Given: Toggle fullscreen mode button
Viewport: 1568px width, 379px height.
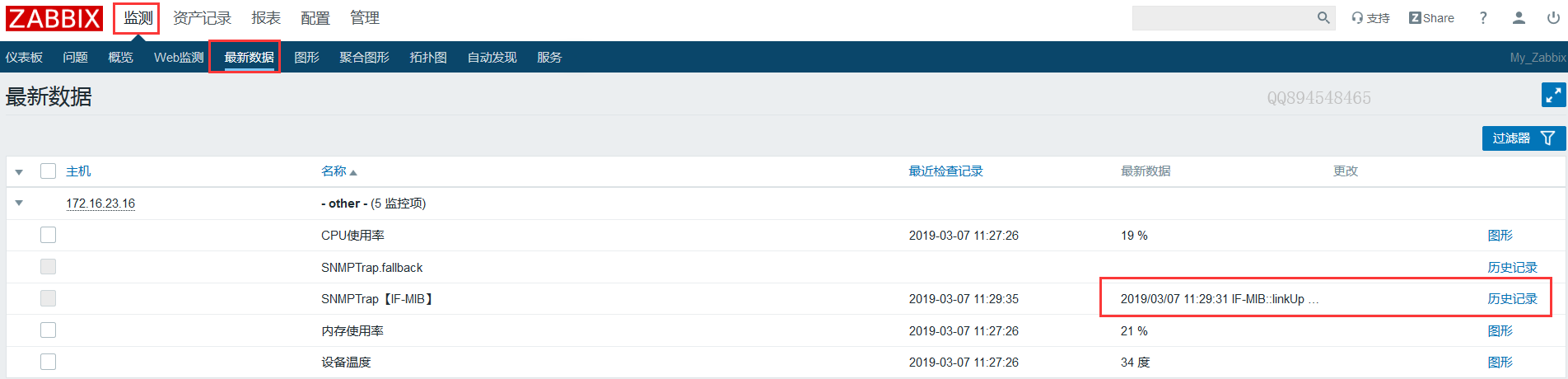Looking at the screenshot, I should (x=1553, y=96).
